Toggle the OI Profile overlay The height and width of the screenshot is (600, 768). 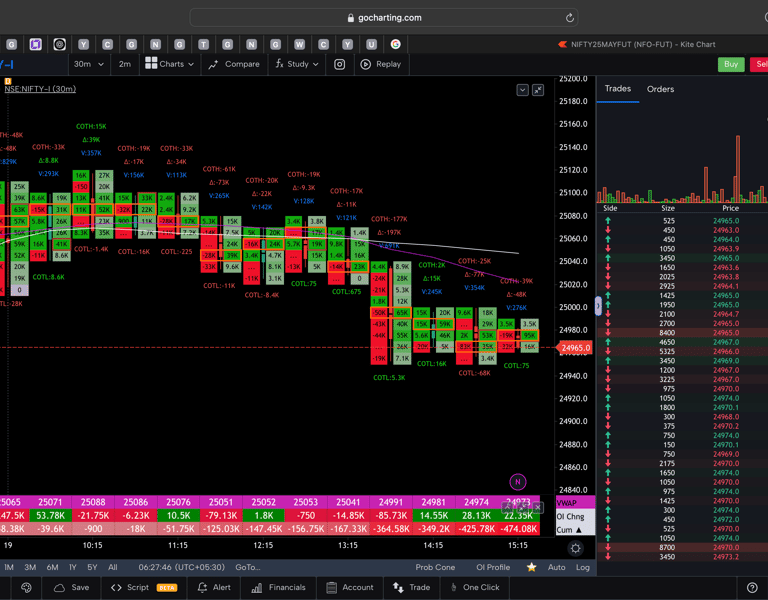[x=493, y=567]
